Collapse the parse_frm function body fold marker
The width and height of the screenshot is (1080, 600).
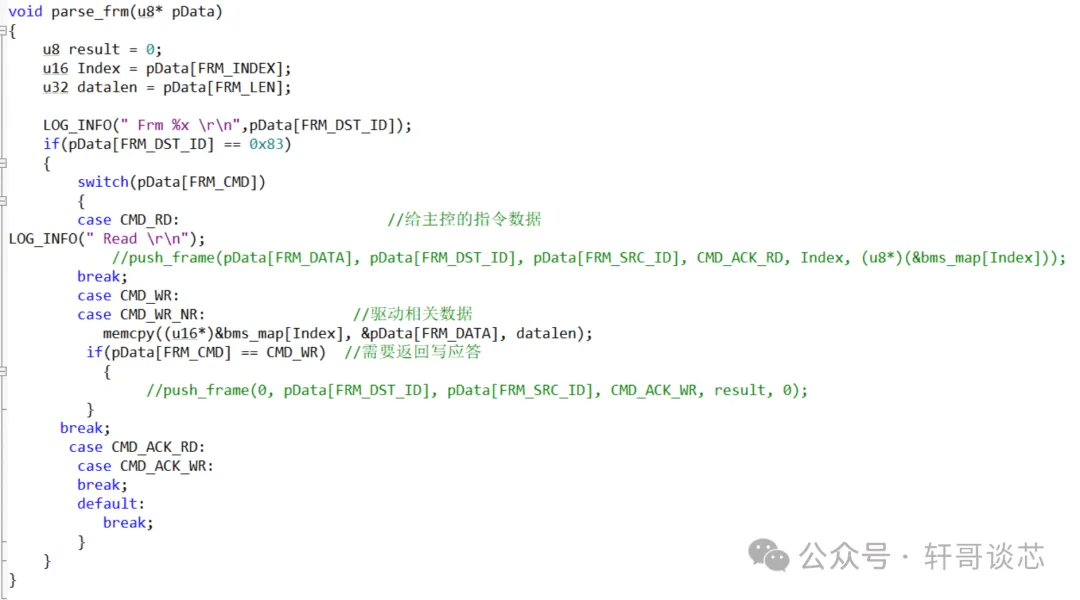click(5, 31)
